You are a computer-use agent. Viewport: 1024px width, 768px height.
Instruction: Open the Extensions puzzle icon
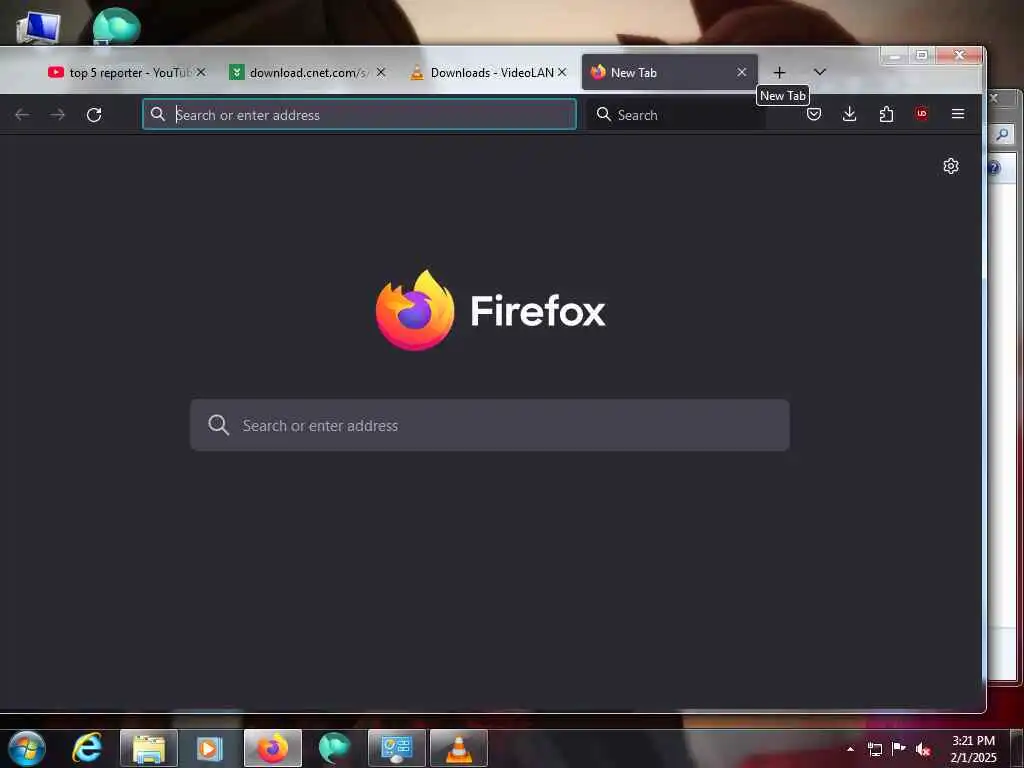pyautogui.click(x=886, y=114)
